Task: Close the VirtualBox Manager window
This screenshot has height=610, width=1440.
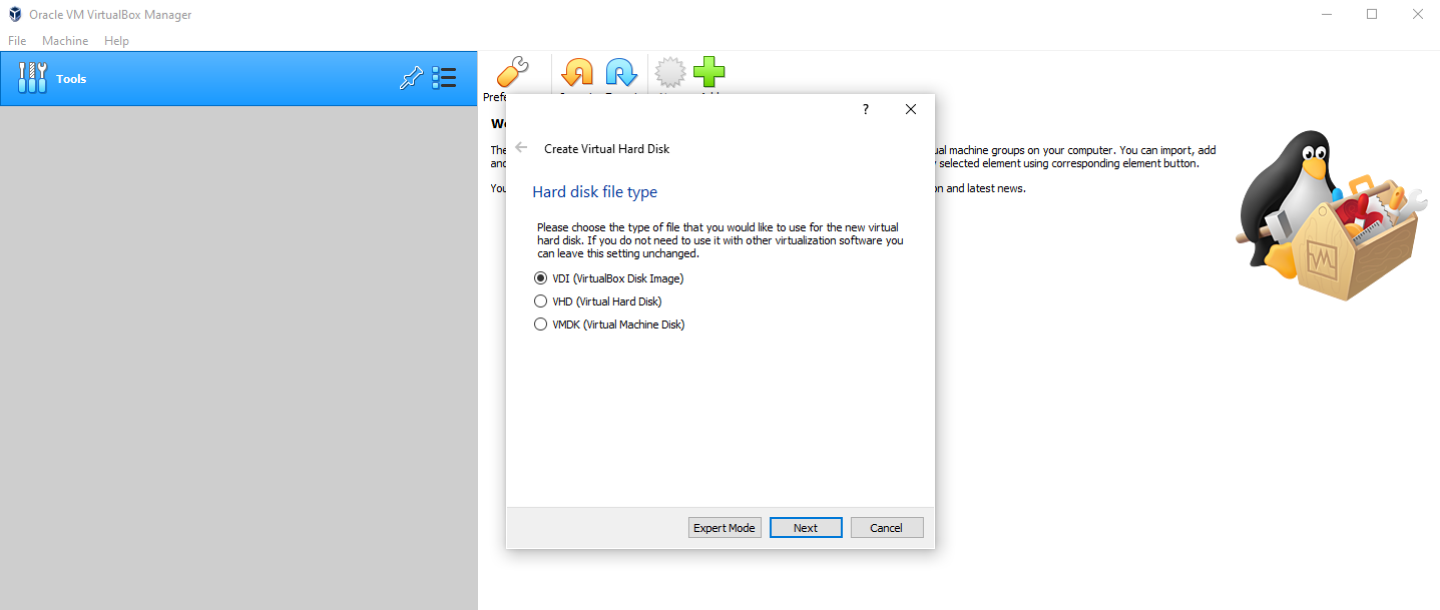Action: 1417,14
